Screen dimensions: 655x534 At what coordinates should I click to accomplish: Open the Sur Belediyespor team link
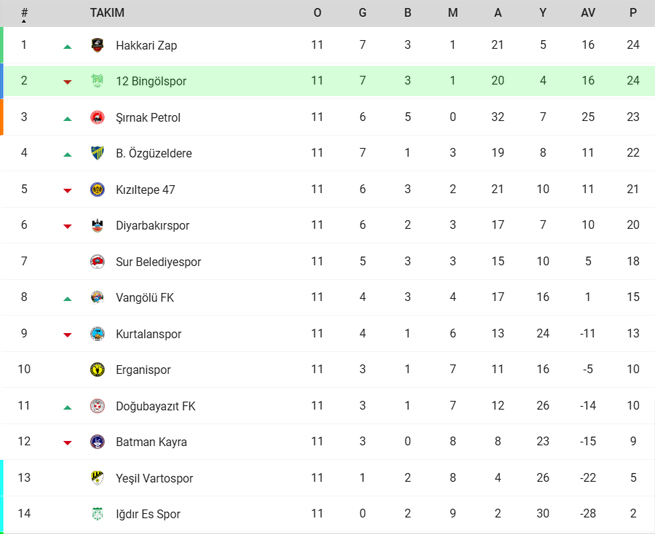(158, 262)
